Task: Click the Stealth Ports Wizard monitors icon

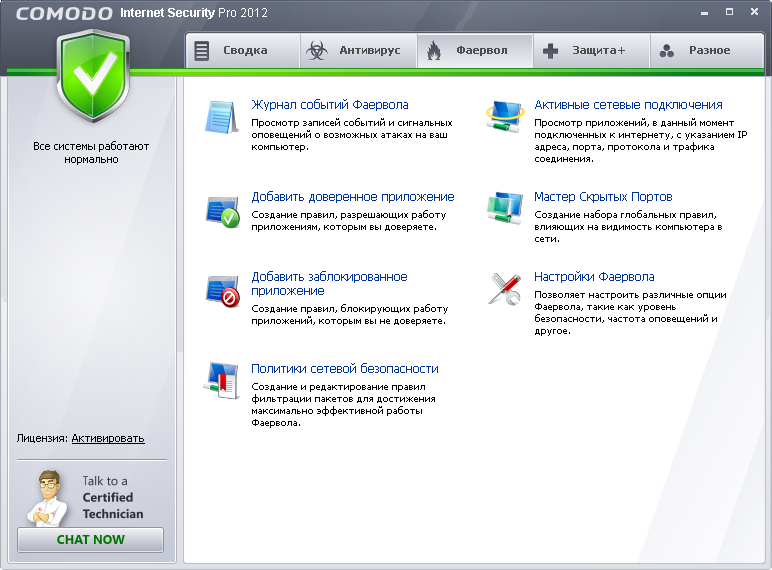Action: 505,209
